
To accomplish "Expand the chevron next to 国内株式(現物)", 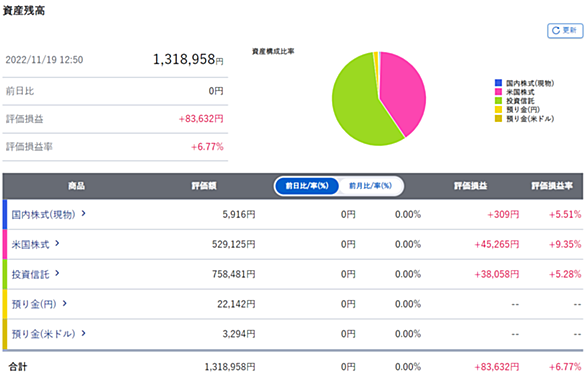I will pos(84,213).
